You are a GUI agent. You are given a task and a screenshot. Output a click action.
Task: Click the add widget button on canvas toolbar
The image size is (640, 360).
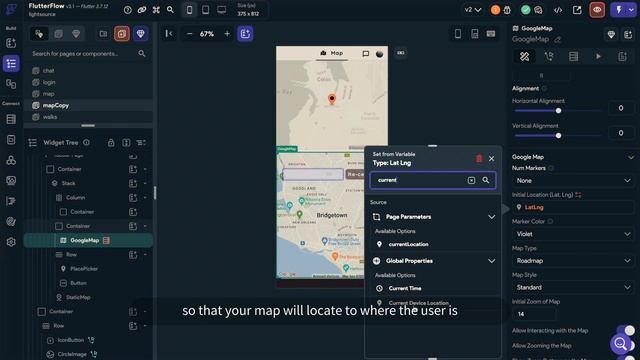tap(245, 34)
